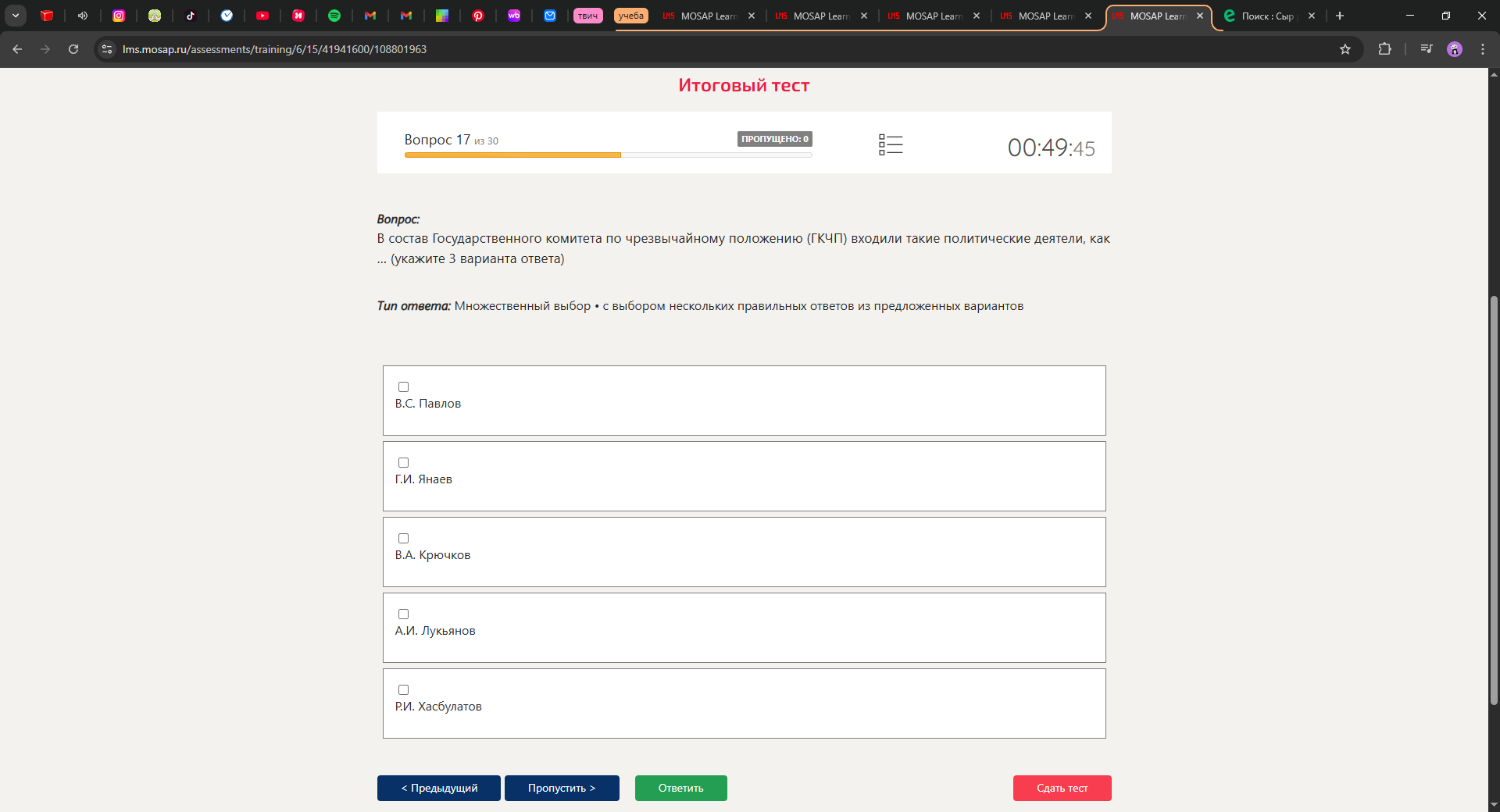
Task: Open the browser profile avatar
Action: (x=1455, y=49)
